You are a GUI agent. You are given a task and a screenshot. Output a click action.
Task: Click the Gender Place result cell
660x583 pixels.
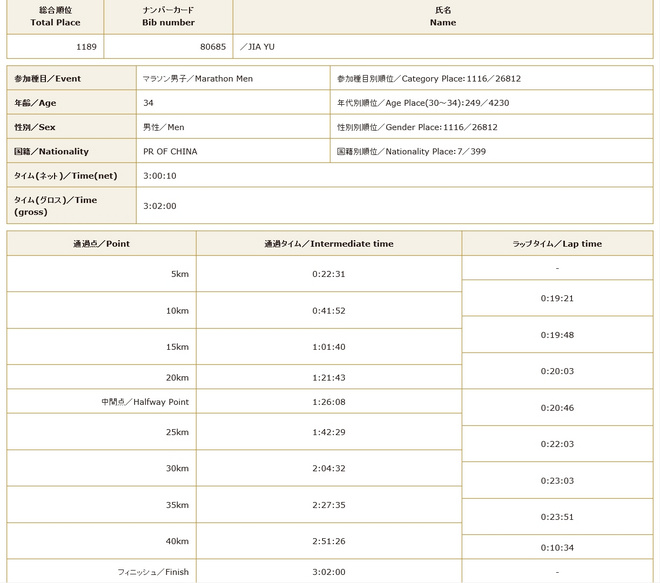coord(418,127)
